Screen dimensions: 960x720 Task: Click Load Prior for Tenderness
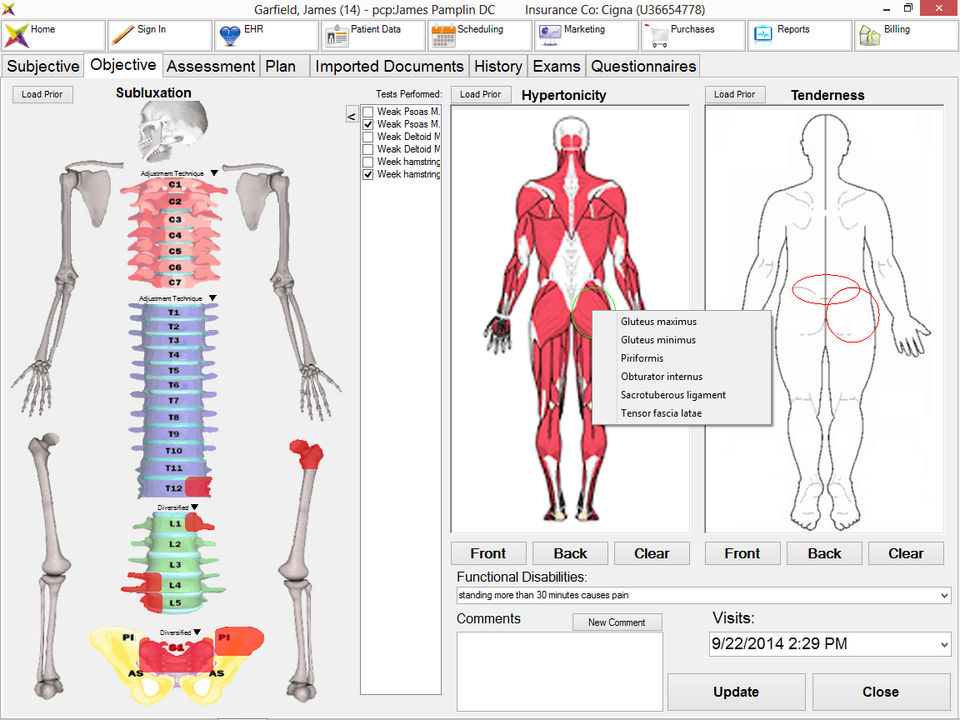pos(735,94)
